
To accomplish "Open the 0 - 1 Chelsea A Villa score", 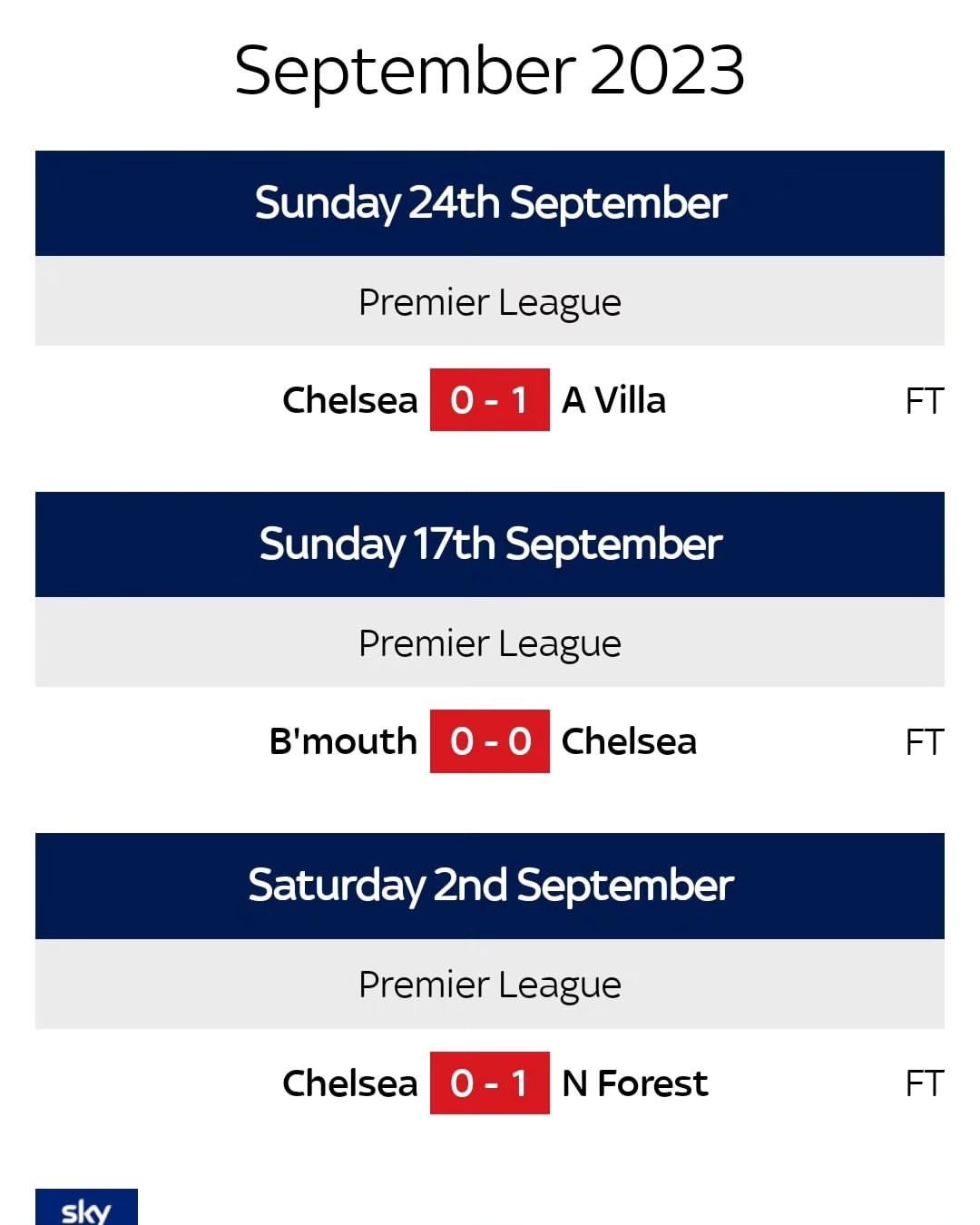I will coord(490,400).
